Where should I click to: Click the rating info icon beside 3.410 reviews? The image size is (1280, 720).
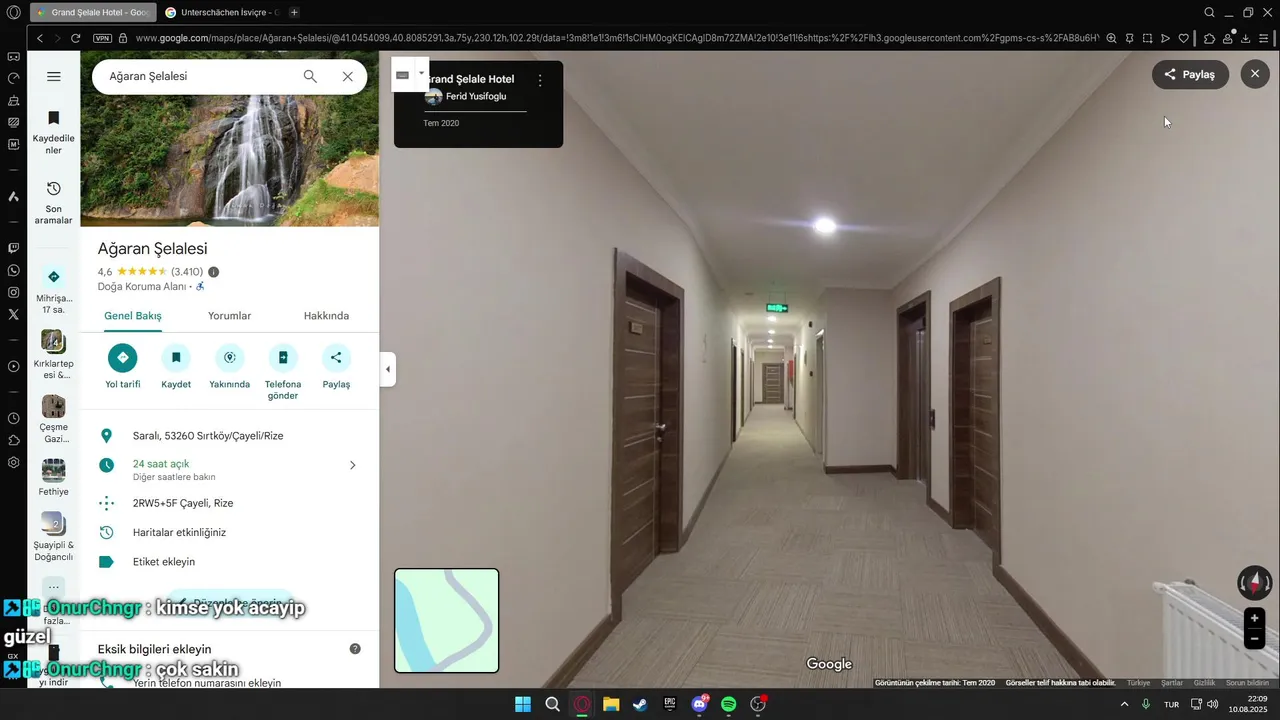[213, 272]
